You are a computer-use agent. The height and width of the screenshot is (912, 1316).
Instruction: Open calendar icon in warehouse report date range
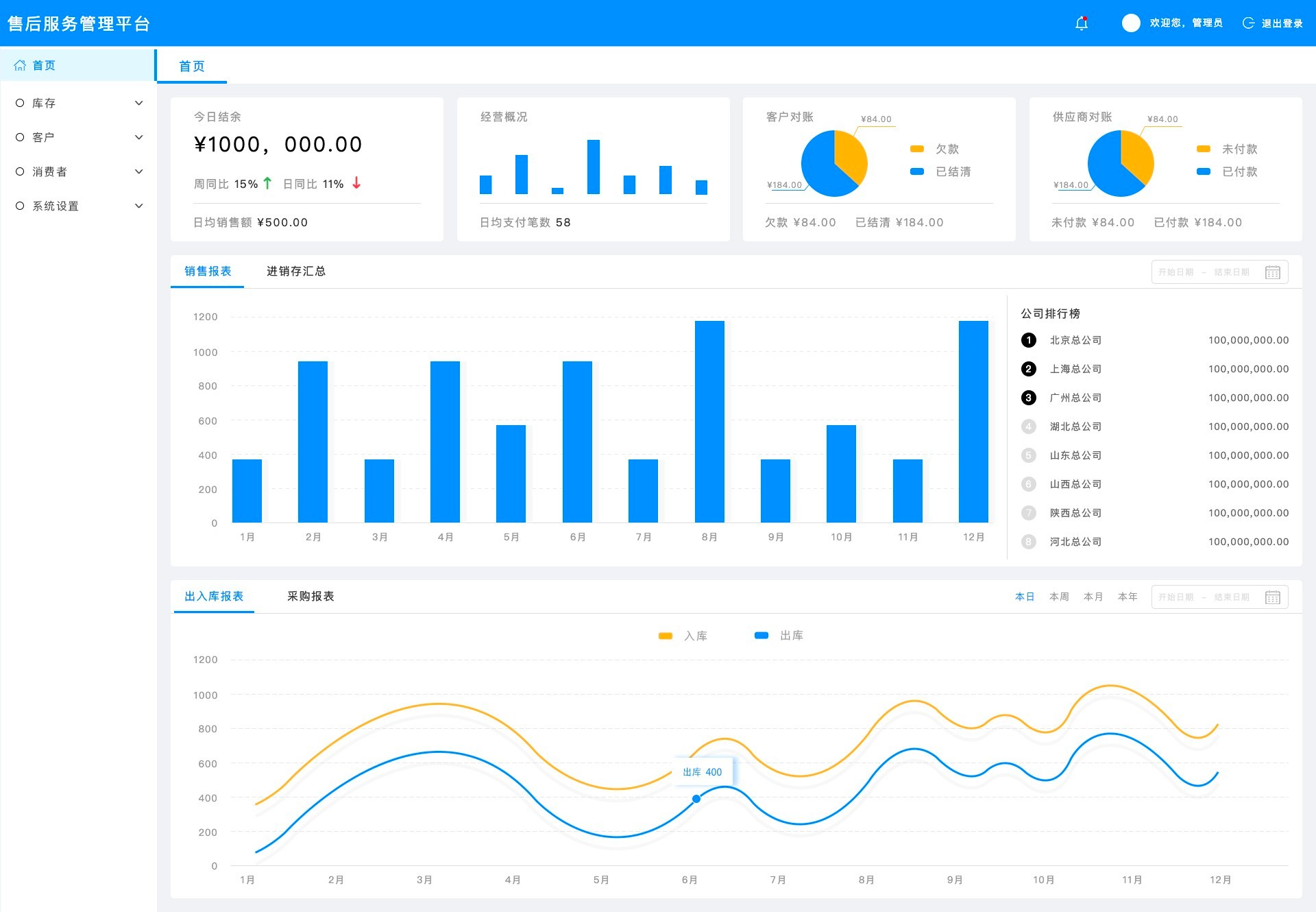pos(1272,597)
